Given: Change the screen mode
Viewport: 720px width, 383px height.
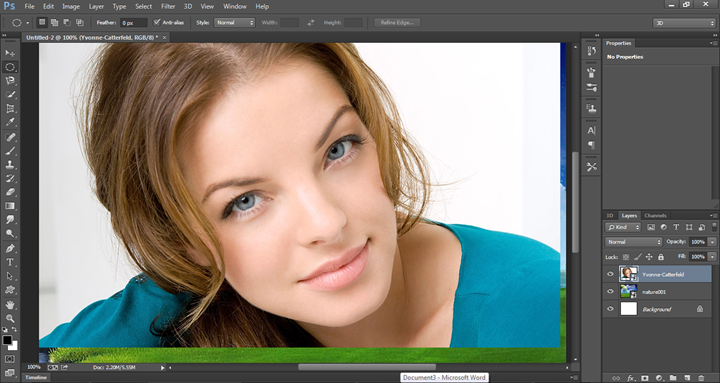Looking at the screenshot, I should (x=10, y=372).
